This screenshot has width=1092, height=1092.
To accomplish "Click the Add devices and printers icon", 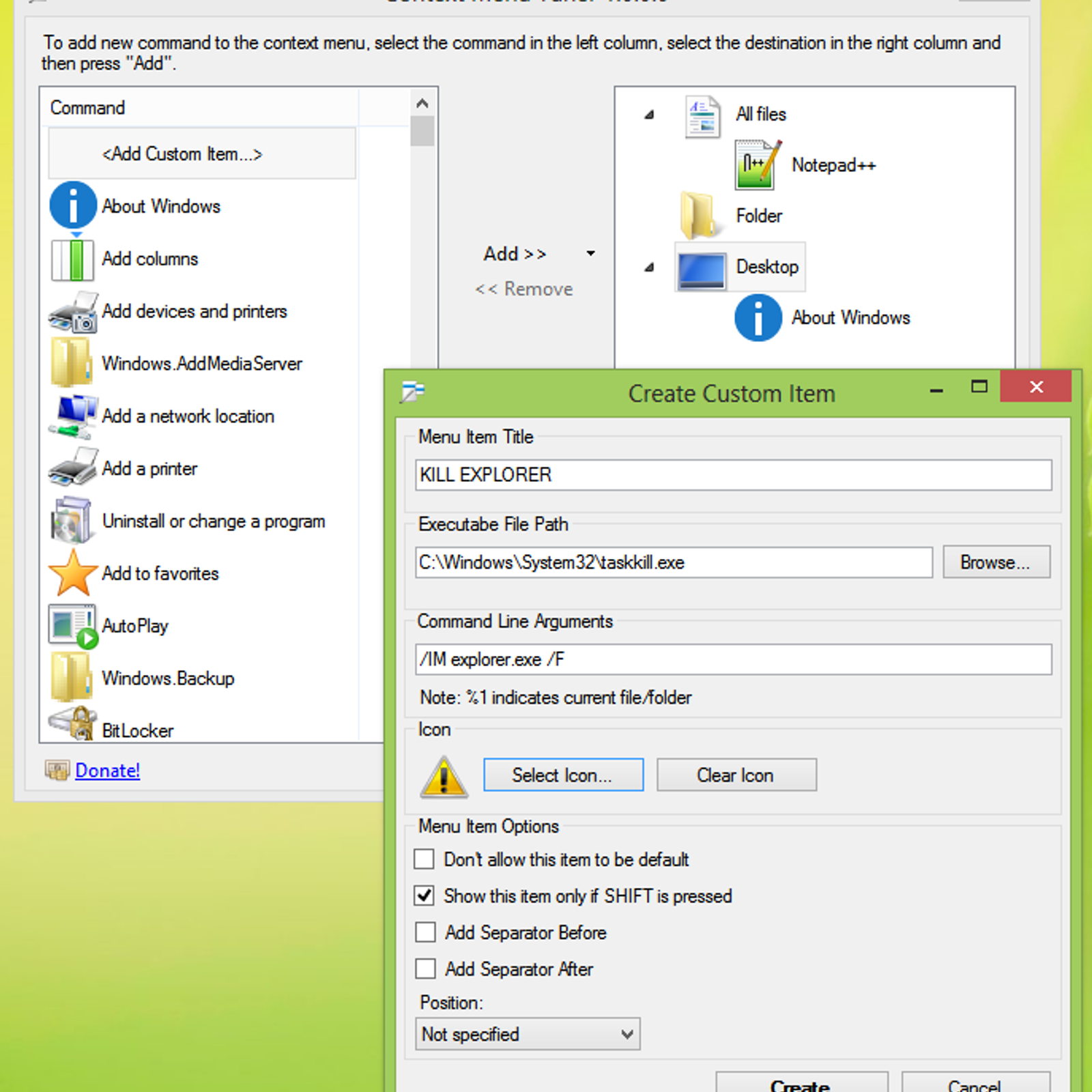I will point(73,312).
